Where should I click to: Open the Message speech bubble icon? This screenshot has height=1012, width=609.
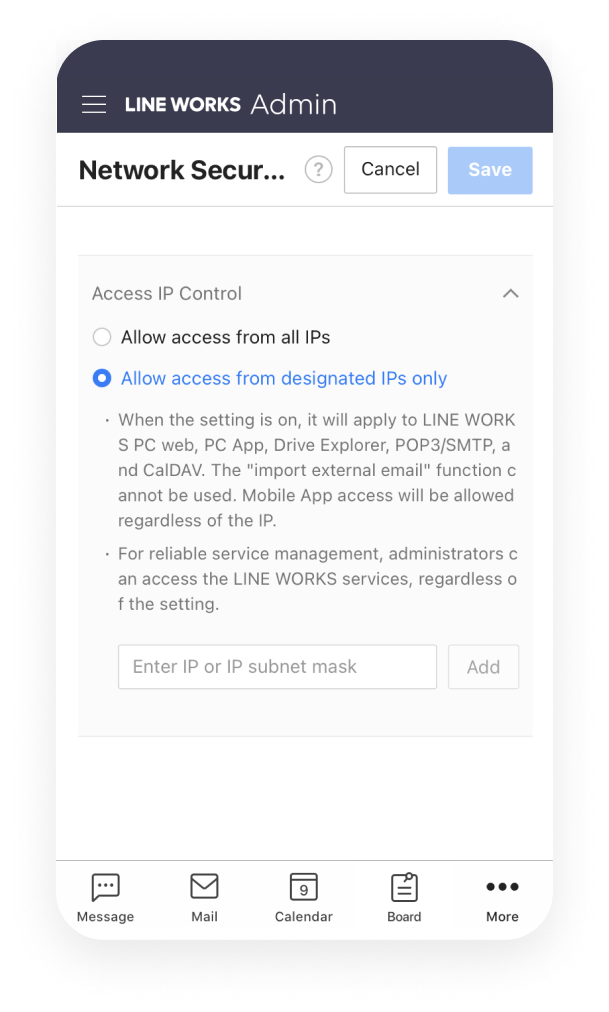(106, 887)
